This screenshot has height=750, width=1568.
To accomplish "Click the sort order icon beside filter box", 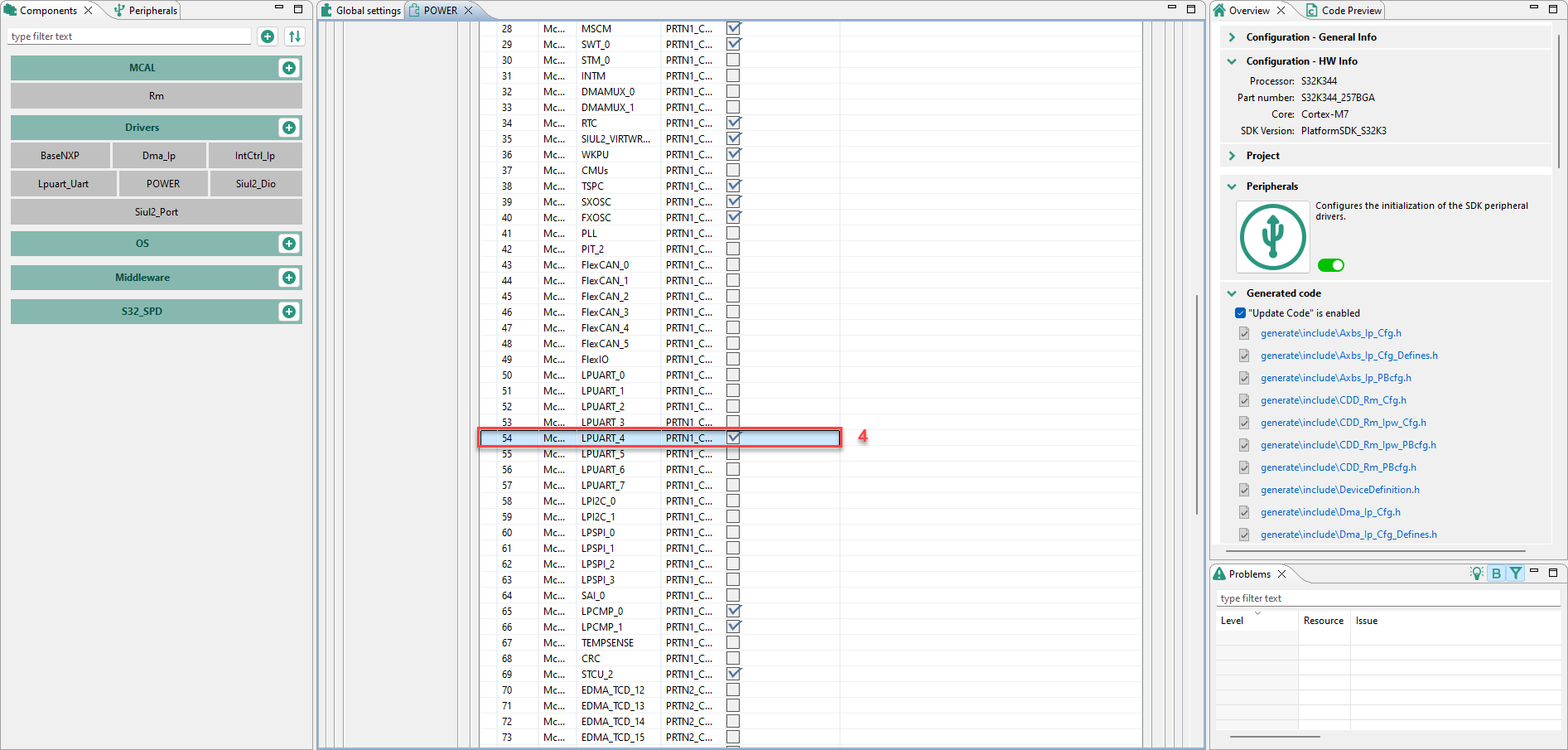I will [295, 36].
